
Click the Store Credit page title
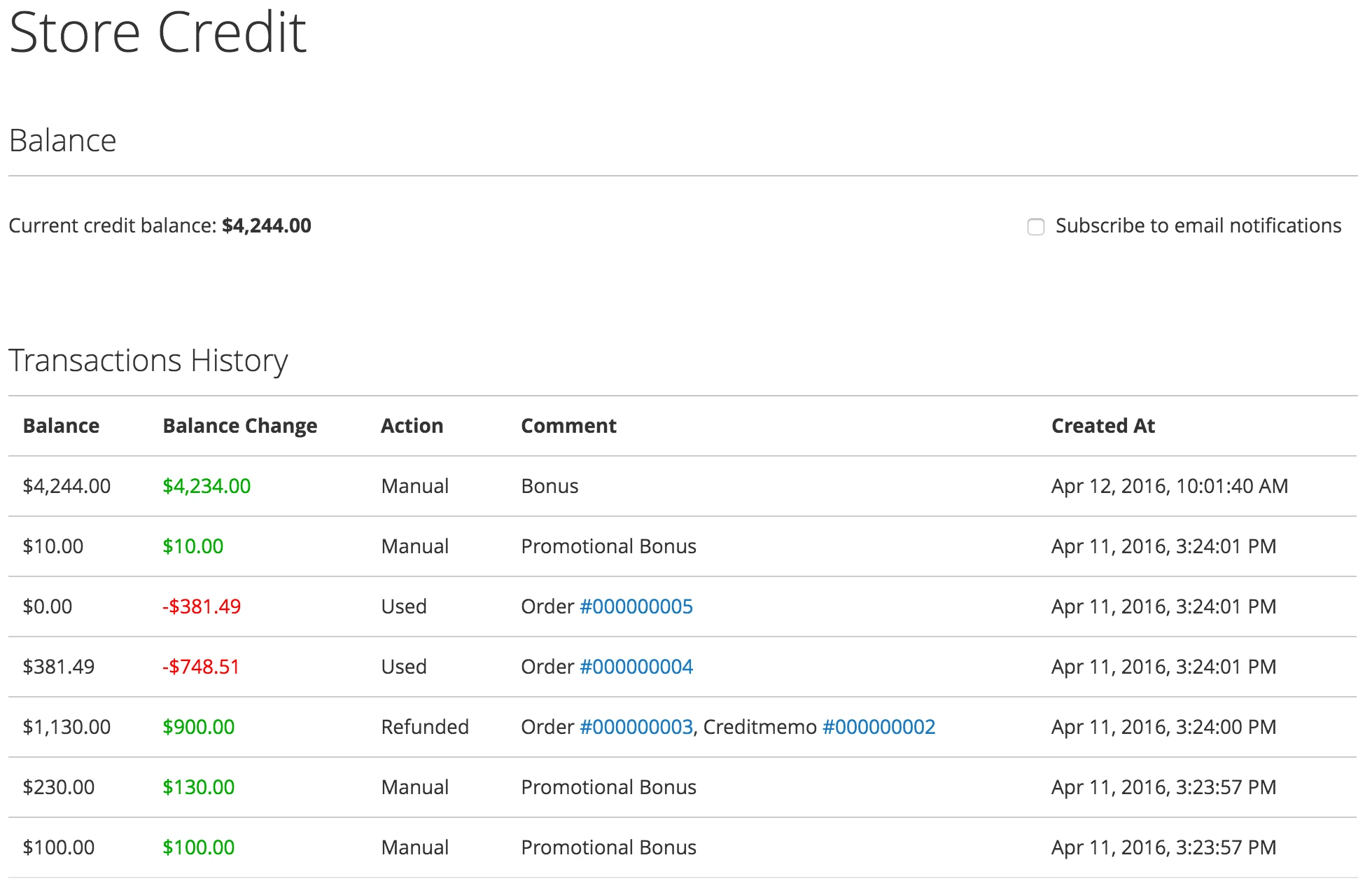coord(157,32)
